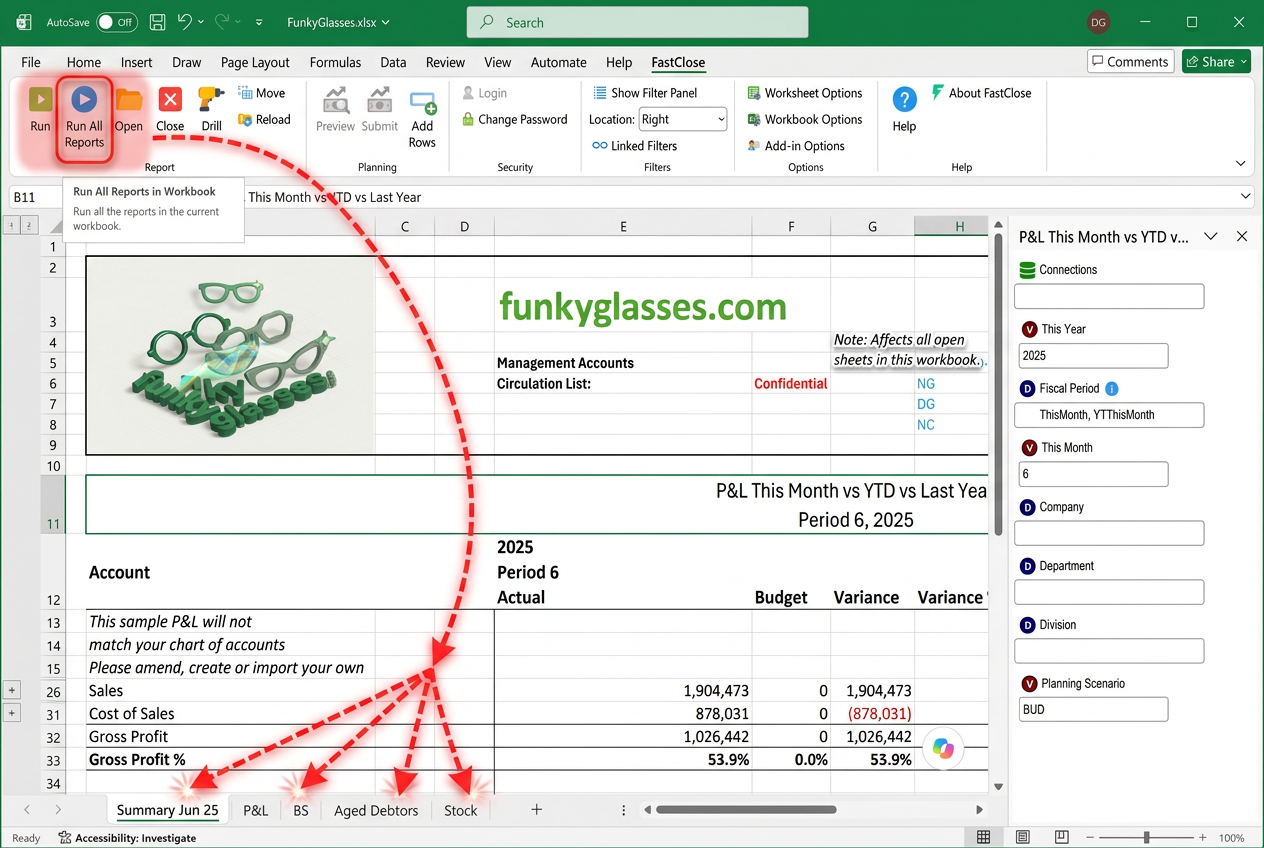This screenshot has height=848, width=1264.
Task: Click the Fiscal Period info icon
Action: point(1111,388)
